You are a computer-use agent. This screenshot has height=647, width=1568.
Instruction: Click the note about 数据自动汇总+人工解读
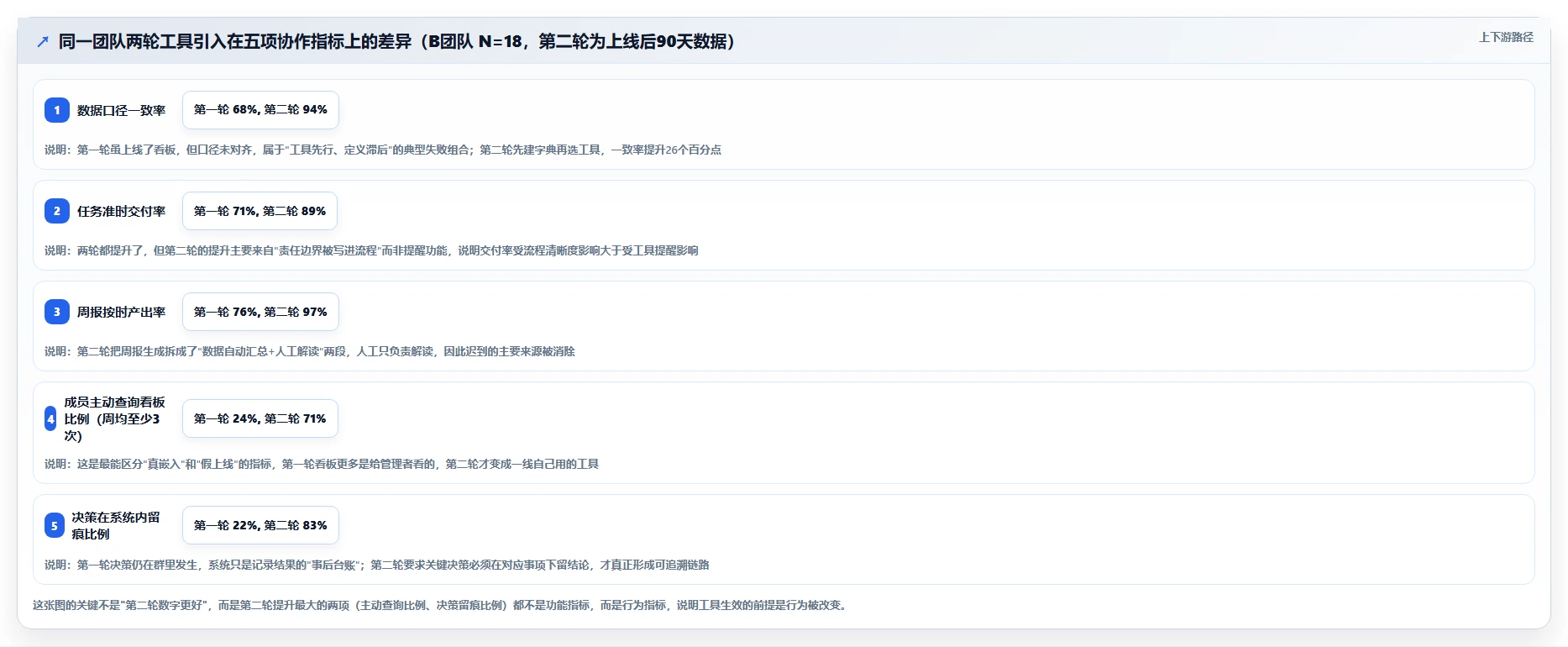point(310,351)
